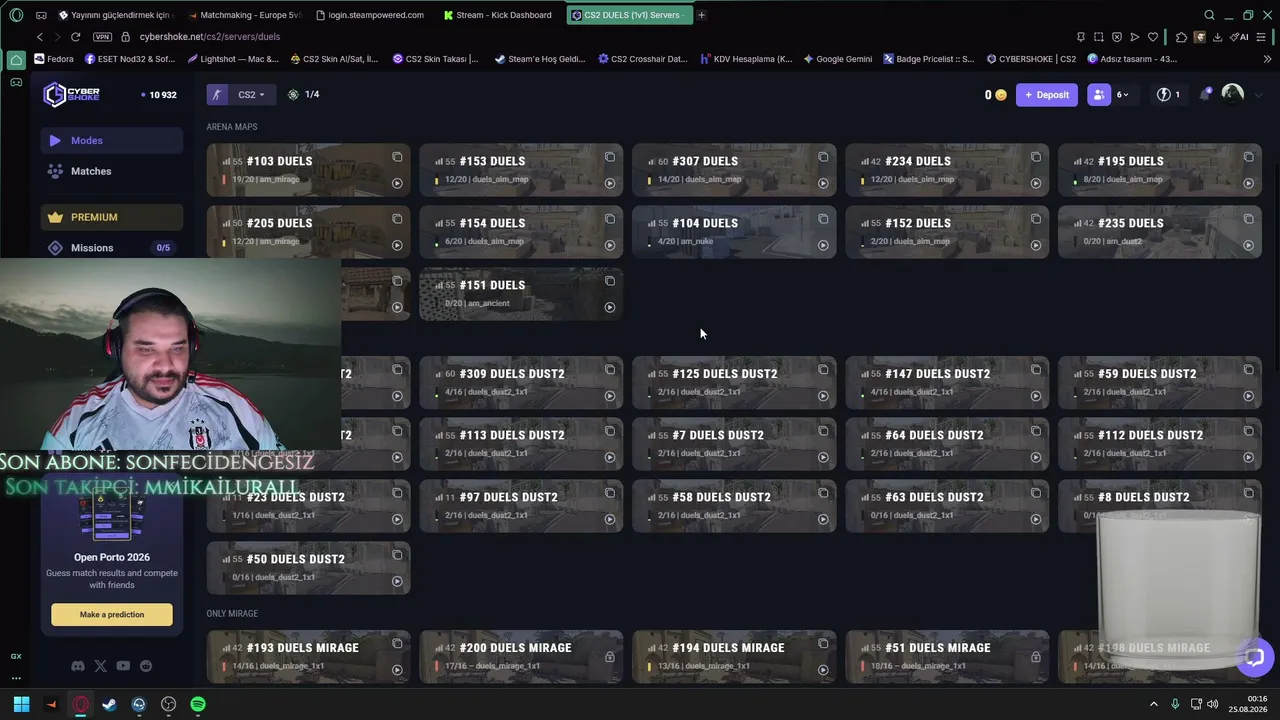Open the #63 DUELS DUST2 server card
The height and width of the screenshot is (720, 1280).
947,507
